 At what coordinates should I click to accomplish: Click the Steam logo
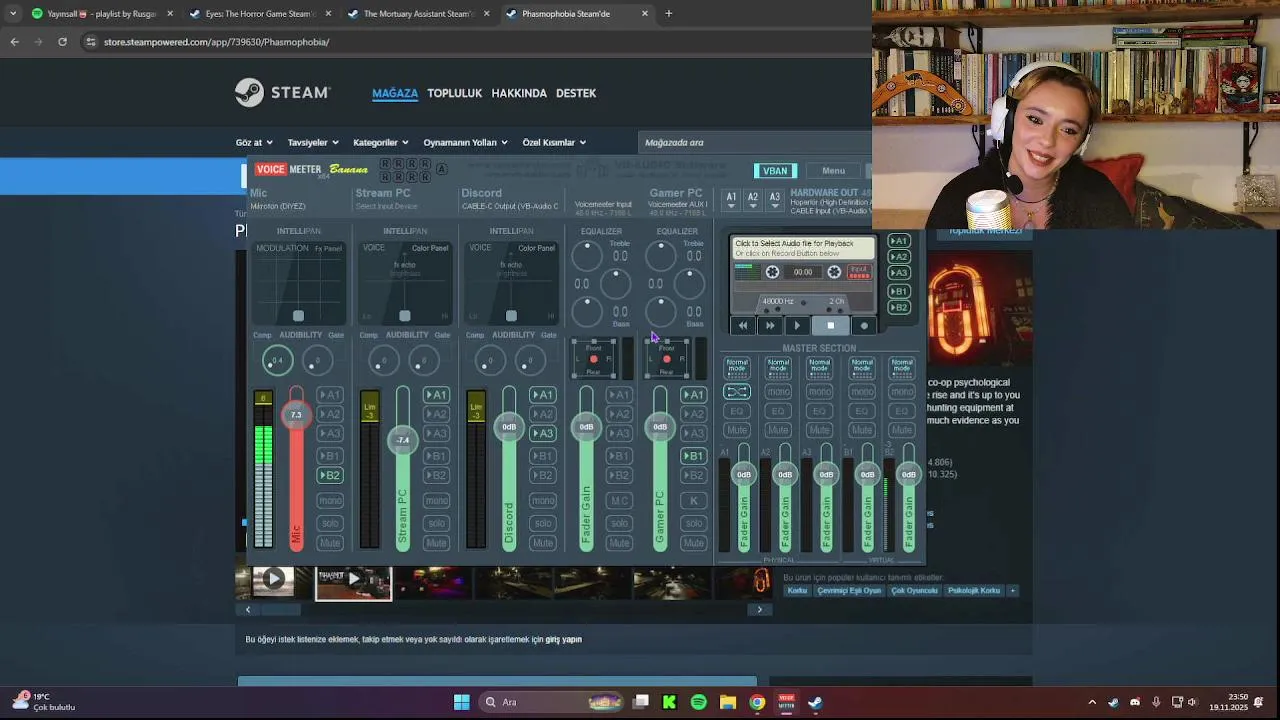pos(282,93)
